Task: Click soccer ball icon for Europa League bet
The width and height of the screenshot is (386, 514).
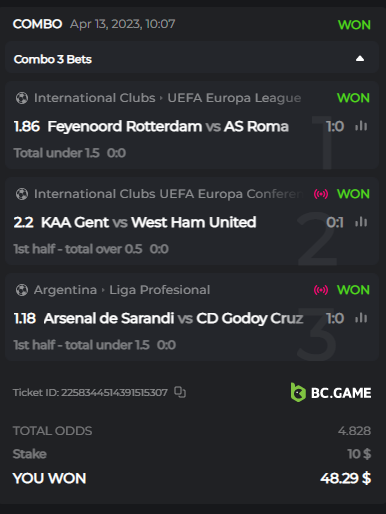Action: click(x=22, y=98)
